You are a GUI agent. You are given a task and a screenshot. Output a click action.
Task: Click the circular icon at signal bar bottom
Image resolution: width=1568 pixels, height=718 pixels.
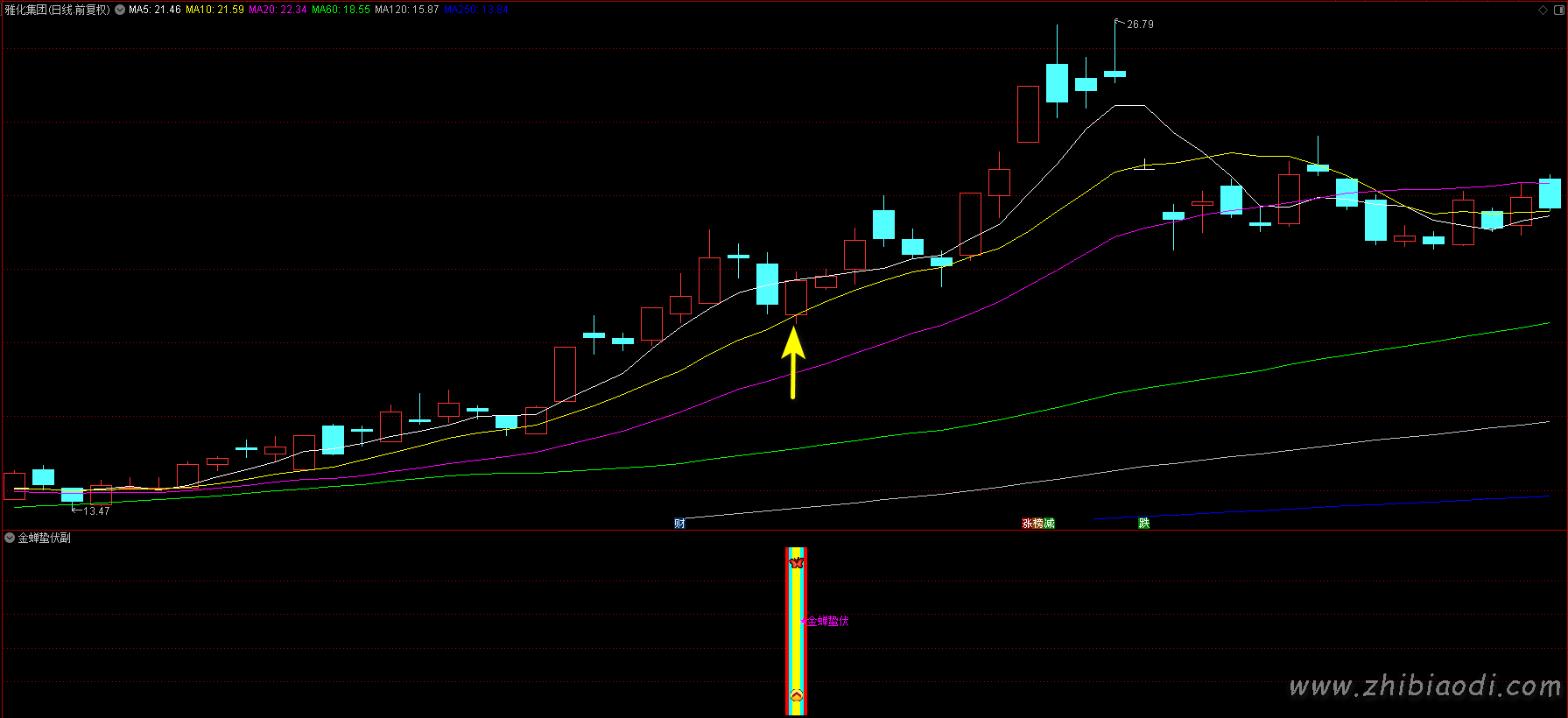click(797, 695)
